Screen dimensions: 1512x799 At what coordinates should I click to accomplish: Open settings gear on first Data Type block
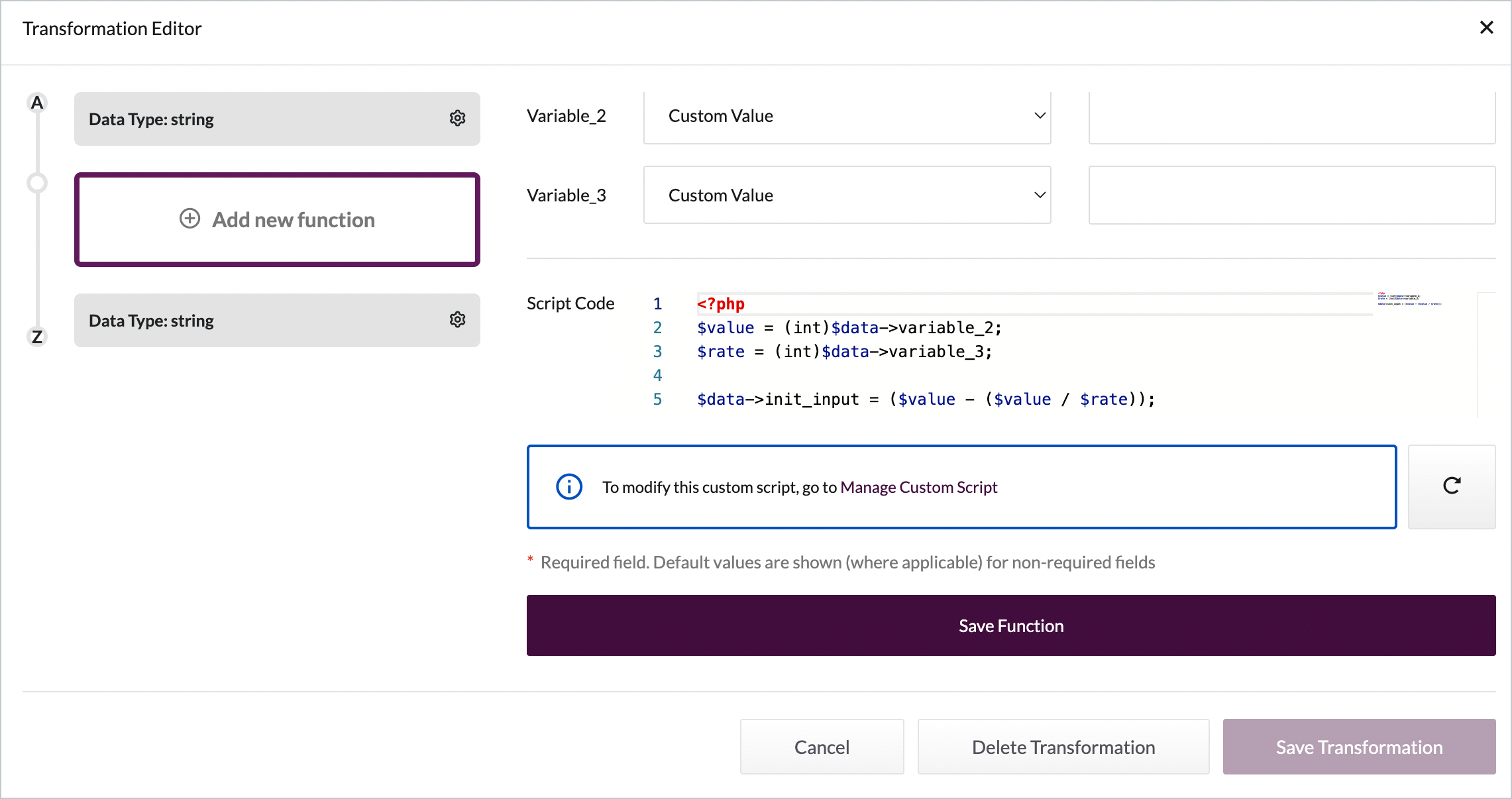click(457, 119)
